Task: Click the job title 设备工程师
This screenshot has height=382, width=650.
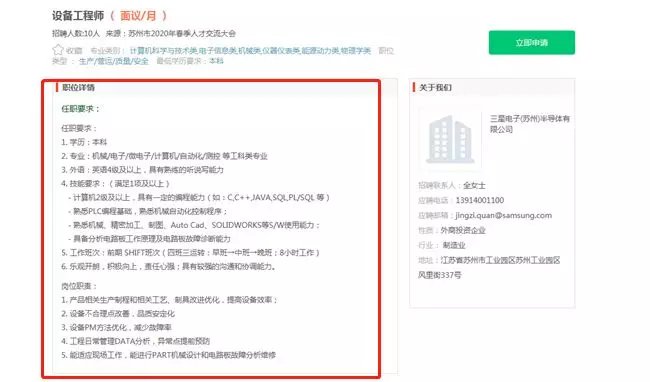Action: [78, 16]
